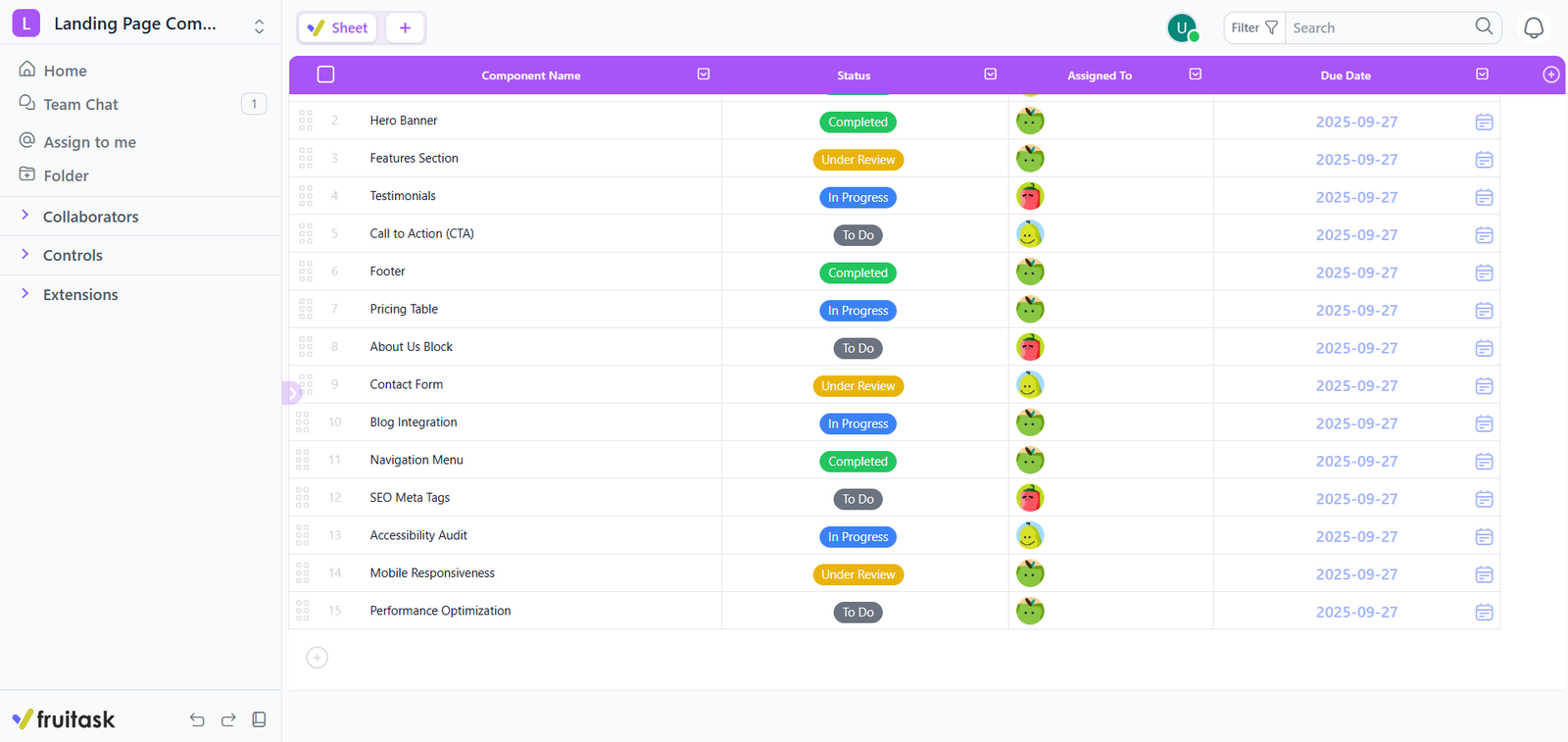Click drag handle for Footer row

[306, 272]
